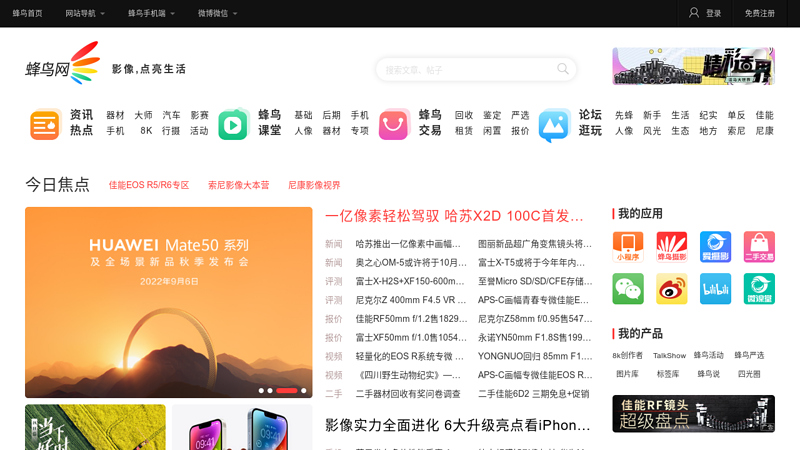
Task: Open the 佳能EOS R5/R6专区 link
Action: click(x=148, y=185)
